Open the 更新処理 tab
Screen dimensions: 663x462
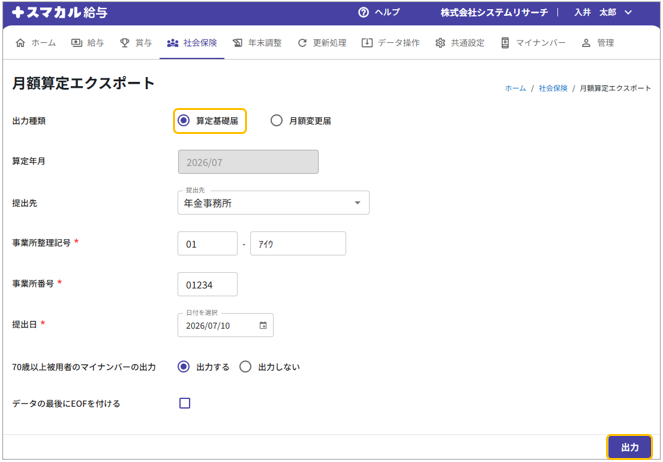[x=322, y=43]
